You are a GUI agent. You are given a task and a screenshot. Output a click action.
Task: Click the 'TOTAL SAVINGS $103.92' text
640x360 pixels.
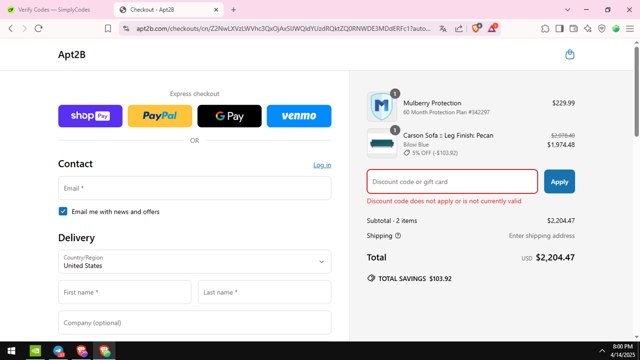click(x=415, y=278)
